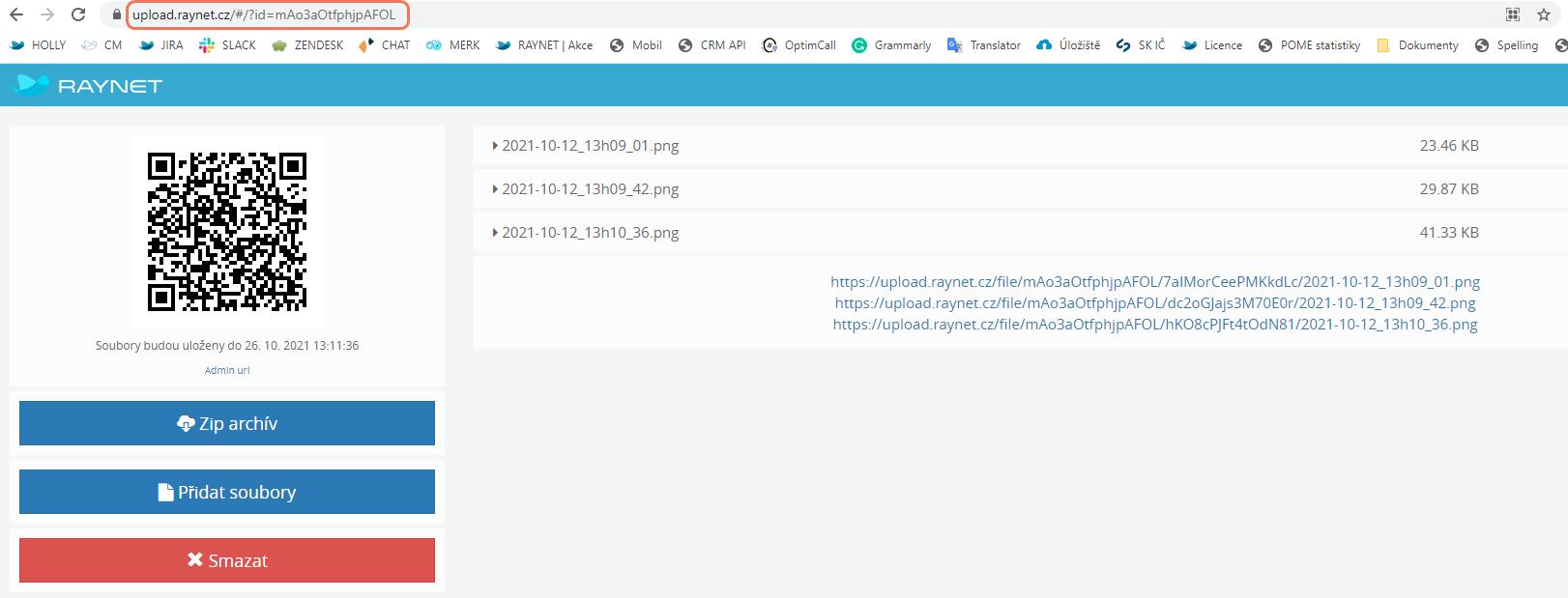Open the Licence bookmark

(1212, 45)
